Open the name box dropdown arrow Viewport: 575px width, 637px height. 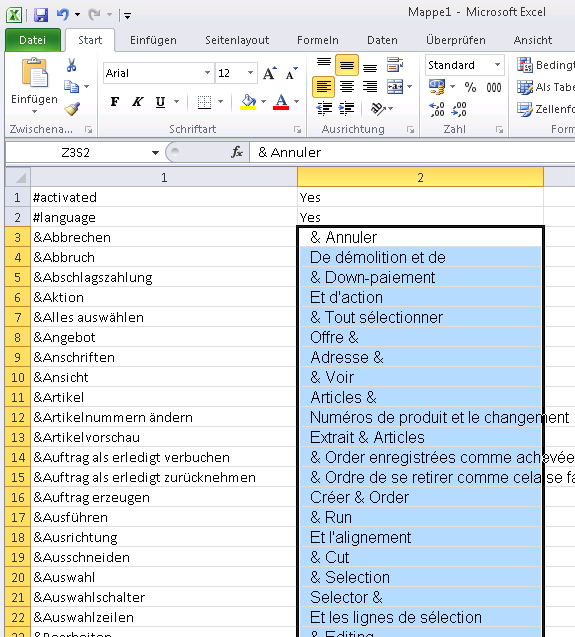pyautogui.click(x=155, y=153)
